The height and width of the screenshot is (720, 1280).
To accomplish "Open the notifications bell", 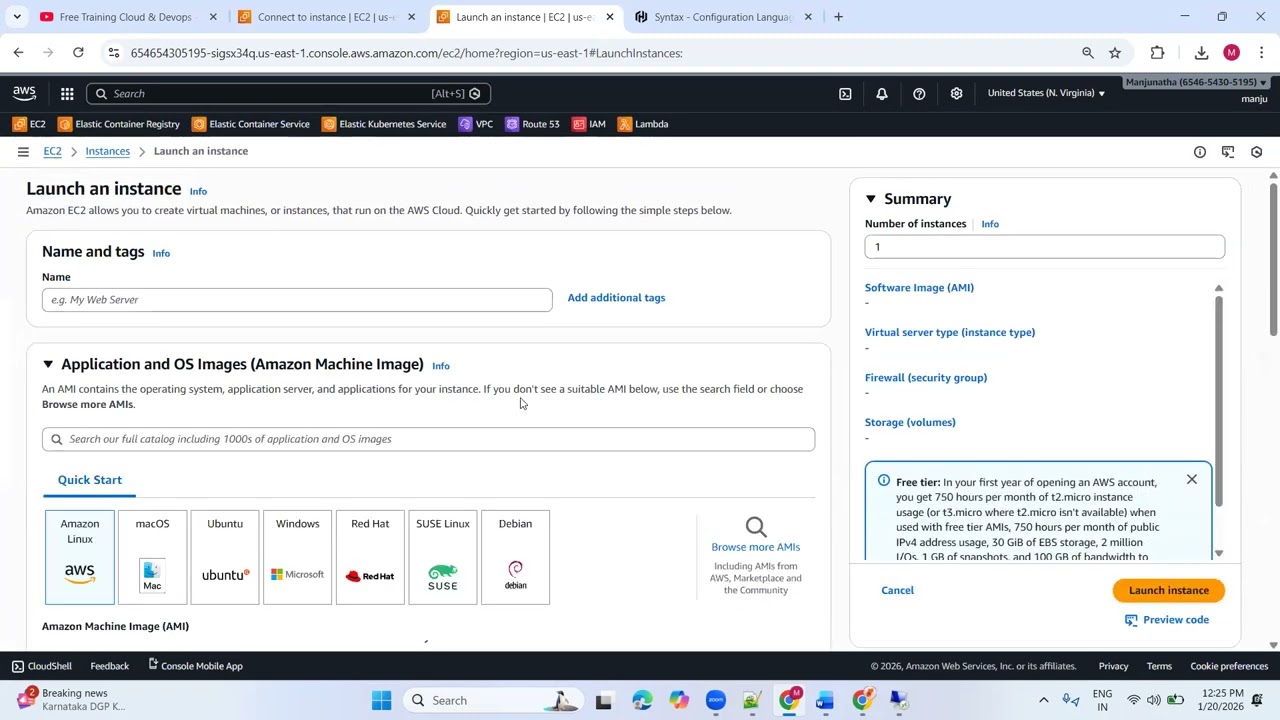I will point(882,93).
